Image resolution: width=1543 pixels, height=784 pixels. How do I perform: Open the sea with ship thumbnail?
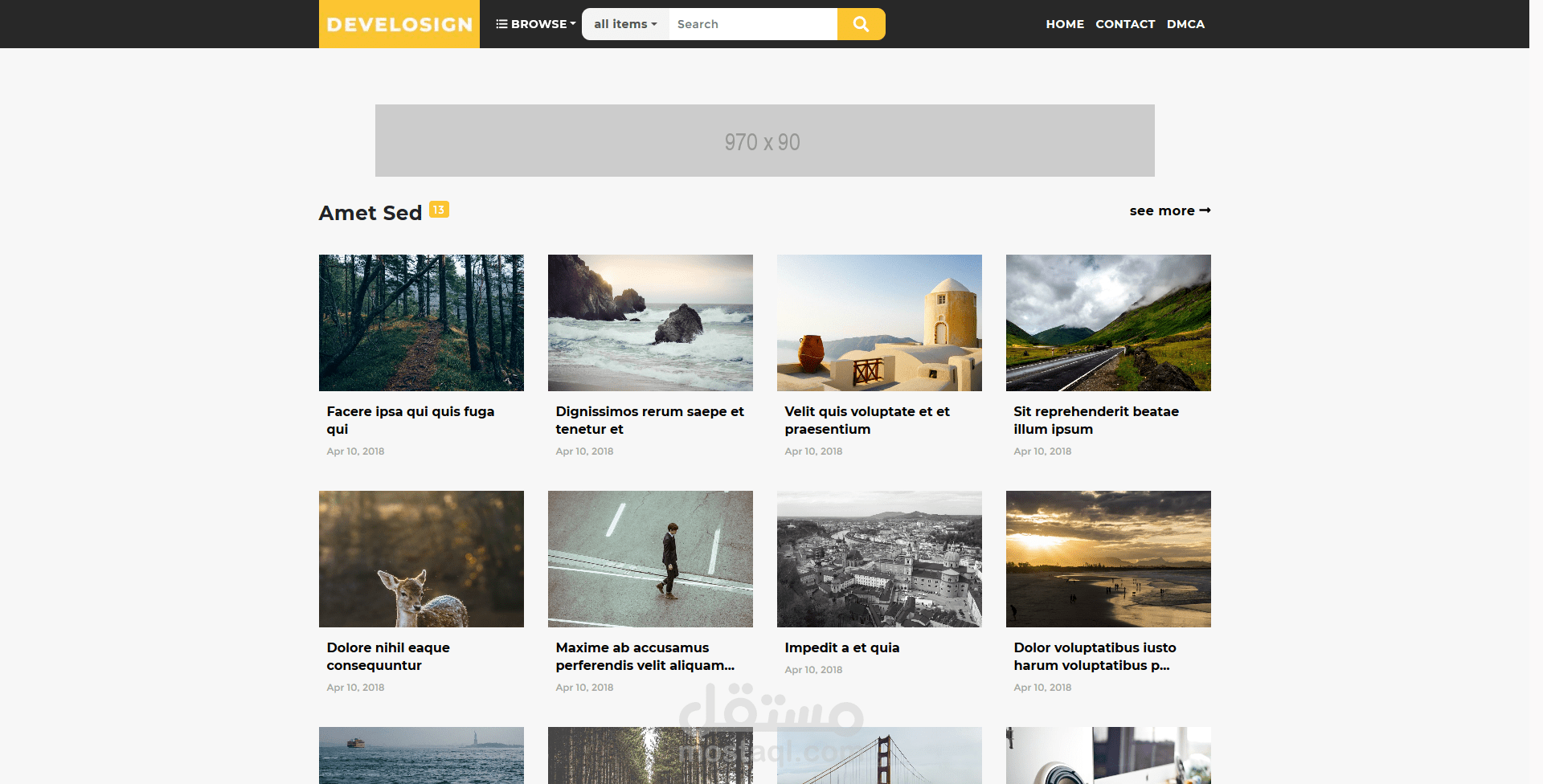pyautogui.click(x=421, y=755)
